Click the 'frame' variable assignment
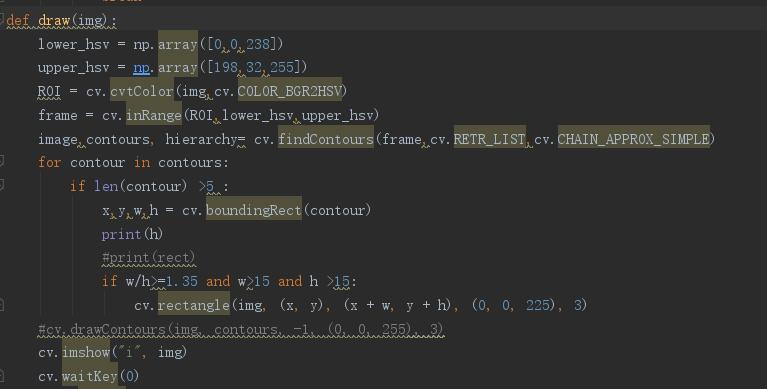Viewport: 767px width, 389px height. pyautogui.click(x=58, y=115)
